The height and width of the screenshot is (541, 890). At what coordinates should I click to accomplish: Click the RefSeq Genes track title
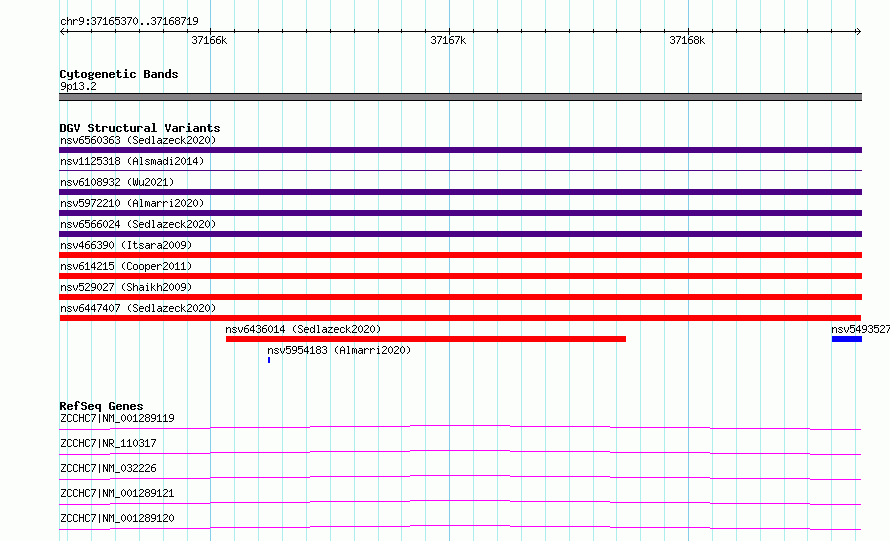(101, 406)
